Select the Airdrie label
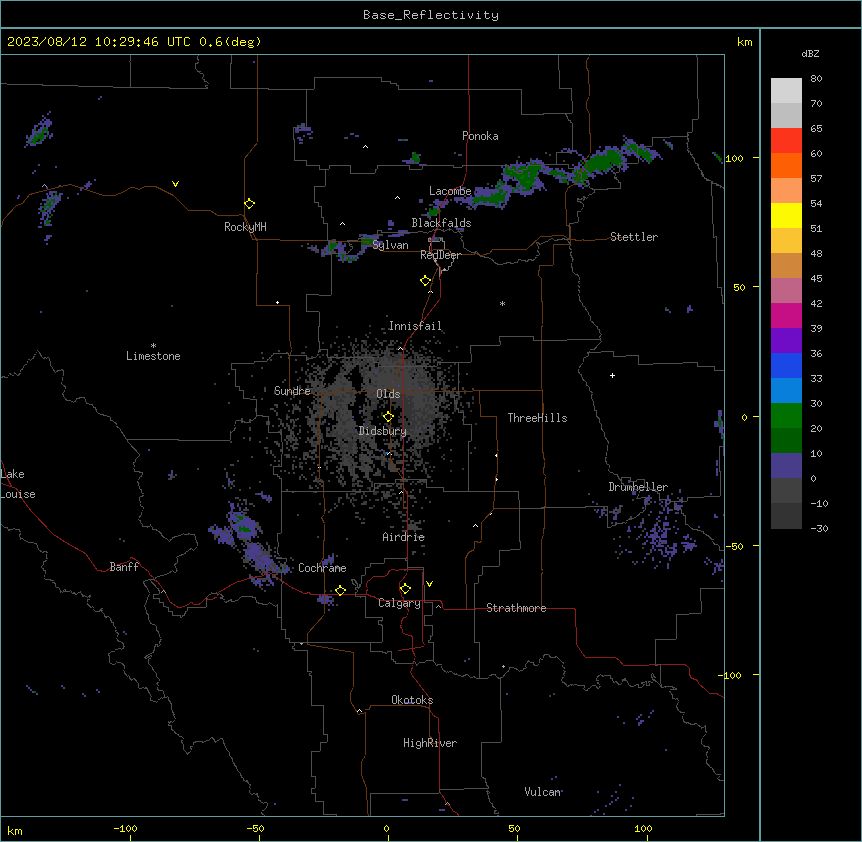Screen dimensions: 862x842 (x=404, y=537)
